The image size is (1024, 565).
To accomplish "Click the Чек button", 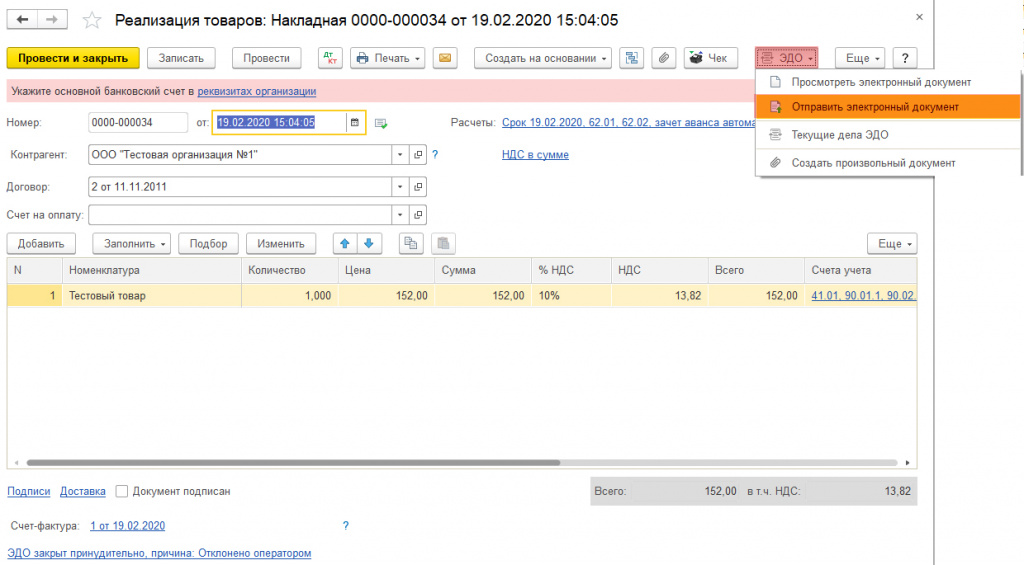I will (711, 58).
